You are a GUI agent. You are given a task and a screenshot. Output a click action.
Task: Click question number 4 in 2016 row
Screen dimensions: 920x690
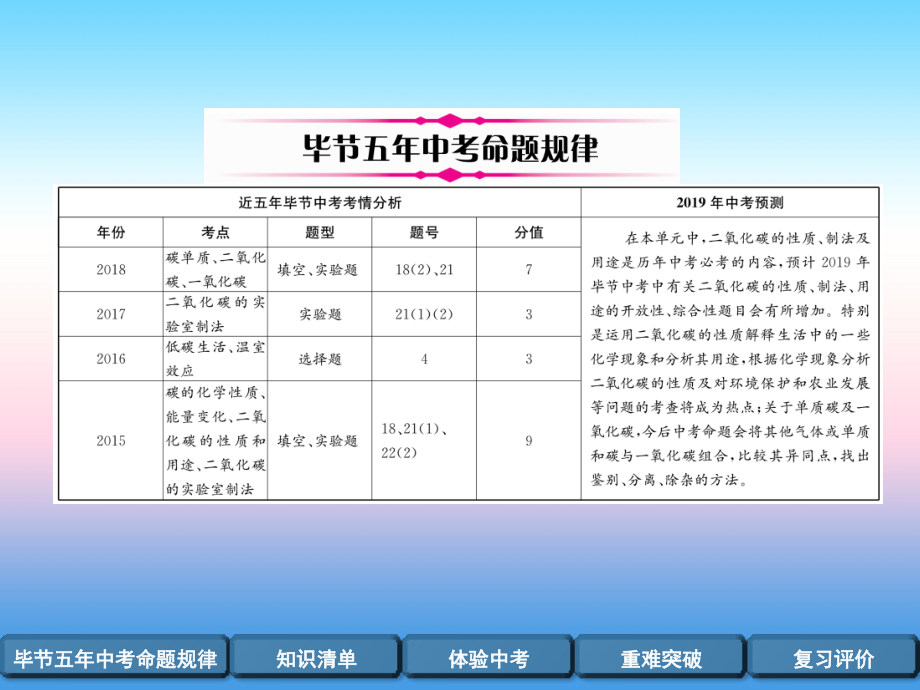click(424, 358)
